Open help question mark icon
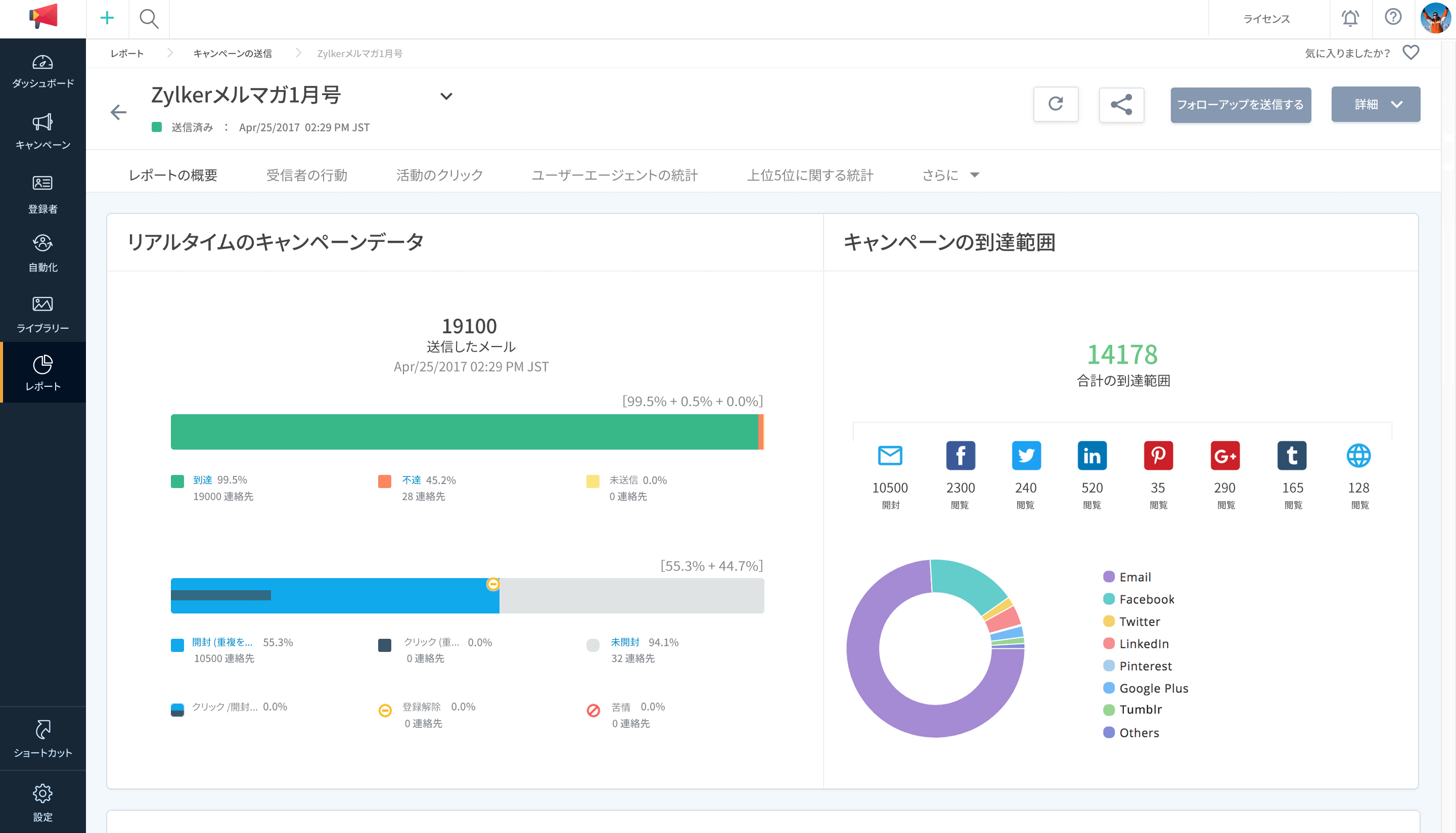 click(x=1393, y=17)
